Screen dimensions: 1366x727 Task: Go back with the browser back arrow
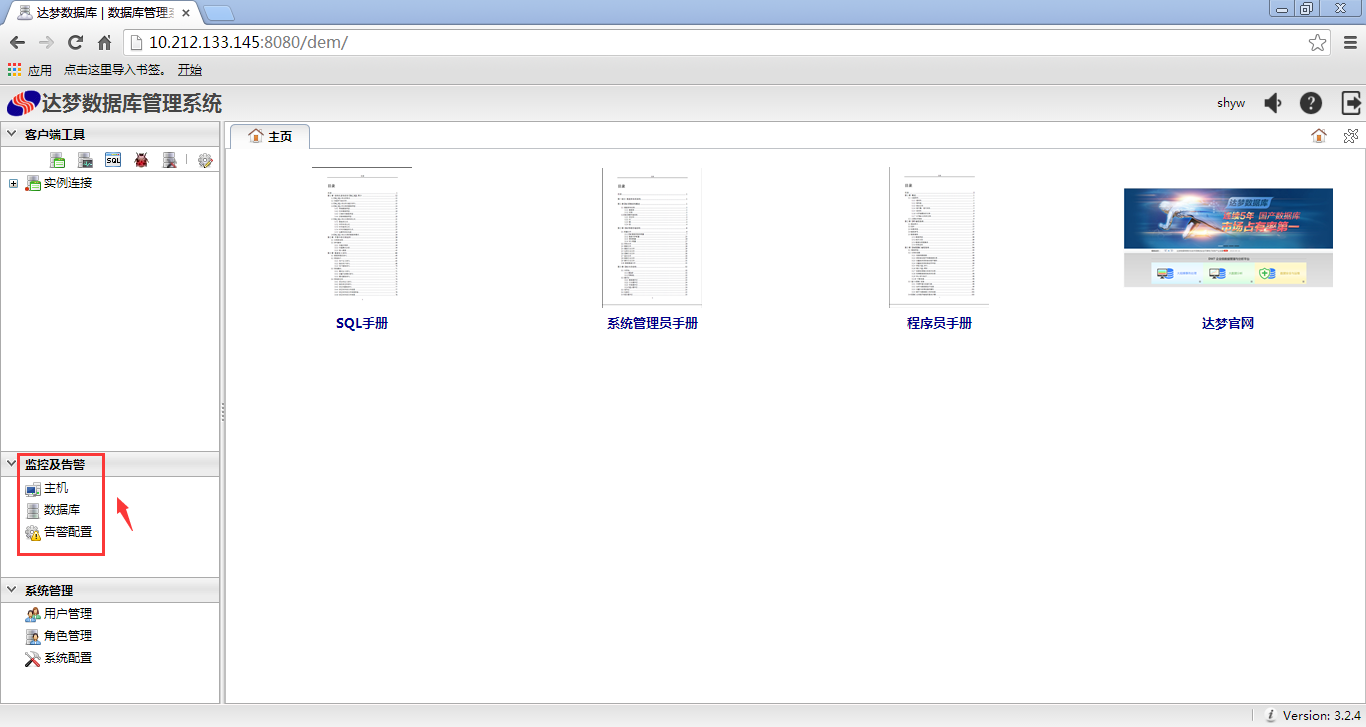(17, 42)
